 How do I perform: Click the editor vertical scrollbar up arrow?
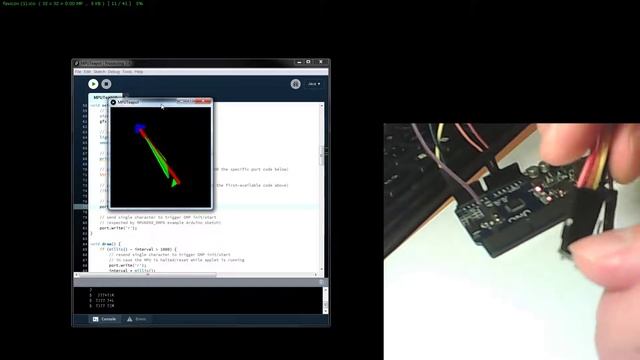click(x=322, y=106)
